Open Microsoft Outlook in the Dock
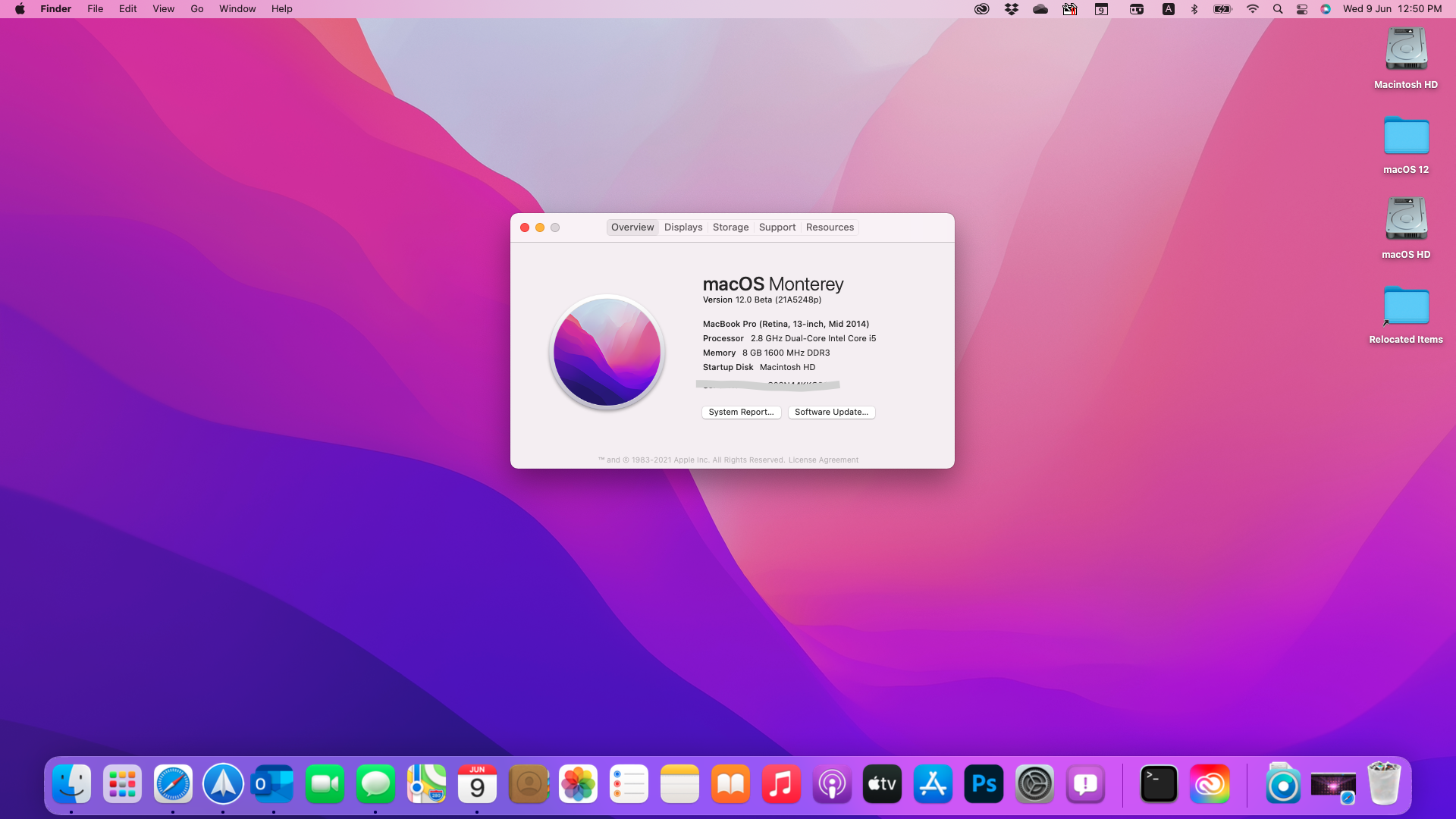 (273, 784)
